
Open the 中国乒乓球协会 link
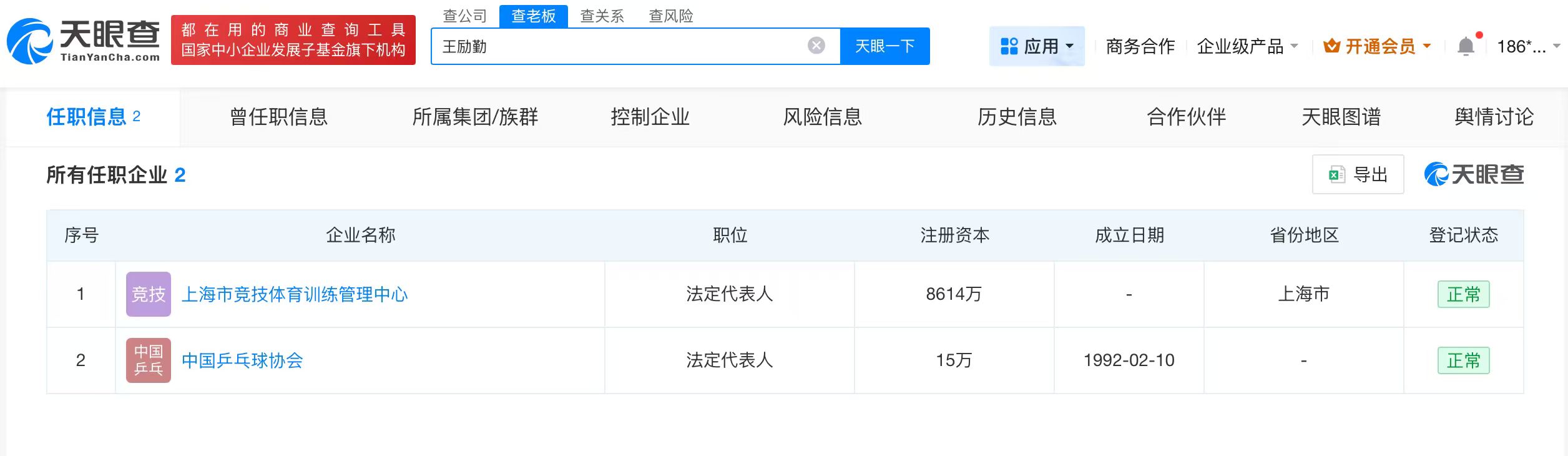point(242,360)
